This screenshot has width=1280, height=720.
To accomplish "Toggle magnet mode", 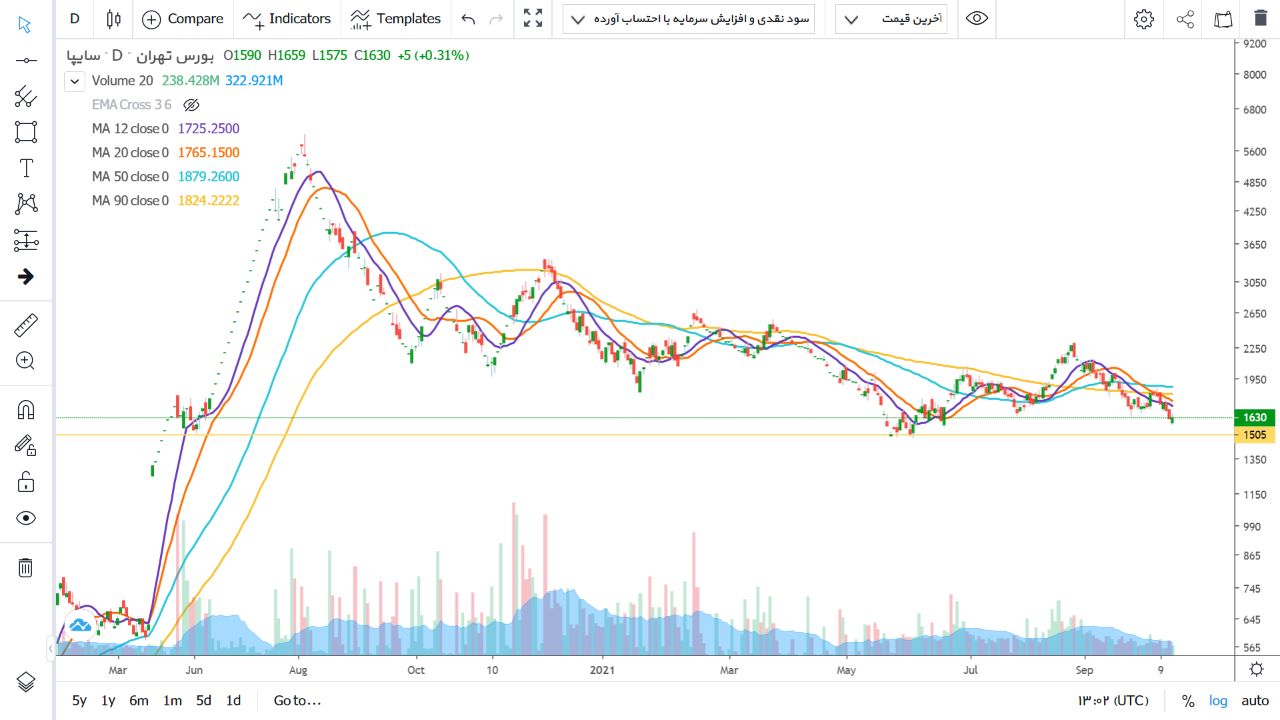I will click(x=26, y=410).
